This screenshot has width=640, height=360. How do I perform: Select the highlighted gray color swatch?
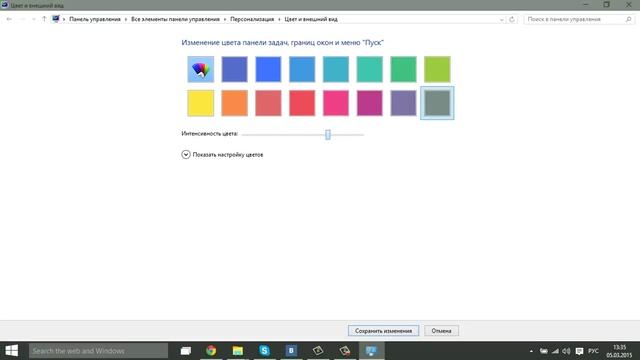point(437,103)
